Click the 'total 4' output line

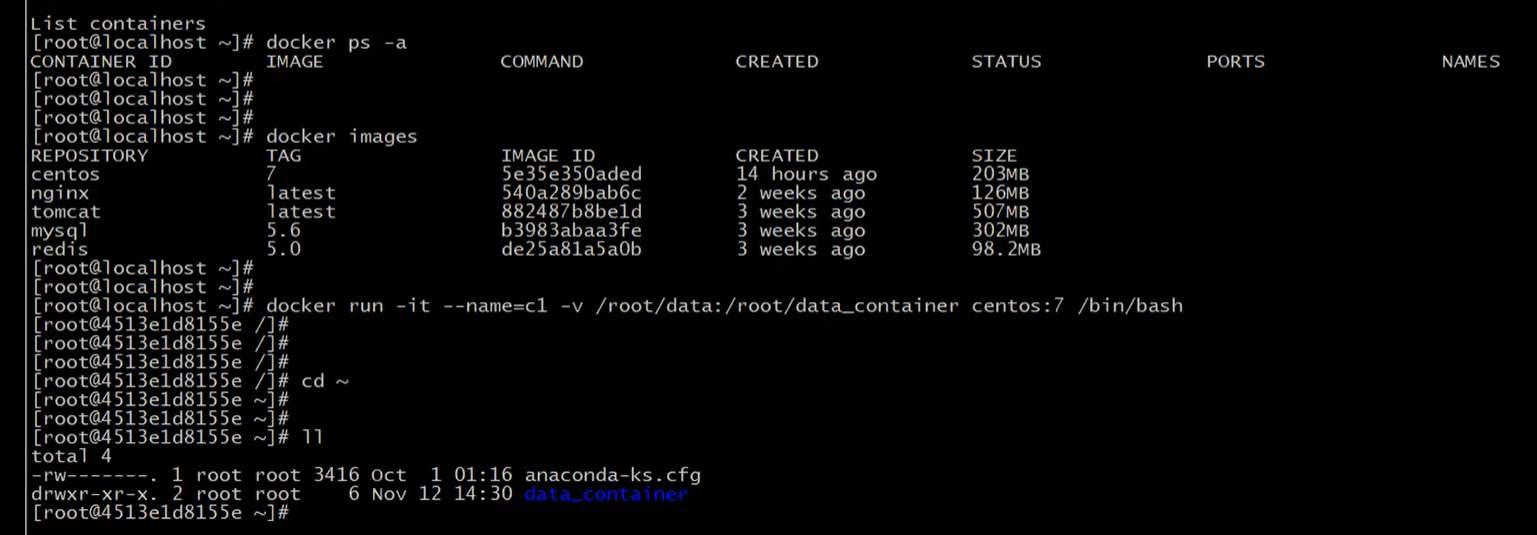[x=71, y=456]
